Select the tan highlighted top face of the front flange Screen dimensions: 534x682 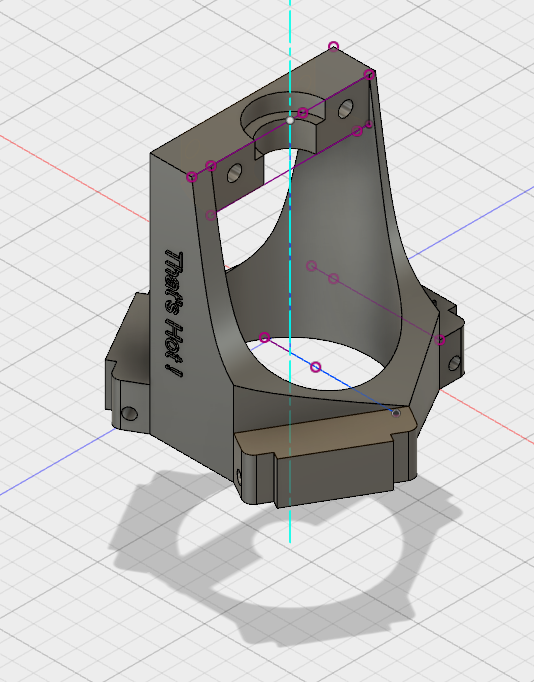[325, 431]
